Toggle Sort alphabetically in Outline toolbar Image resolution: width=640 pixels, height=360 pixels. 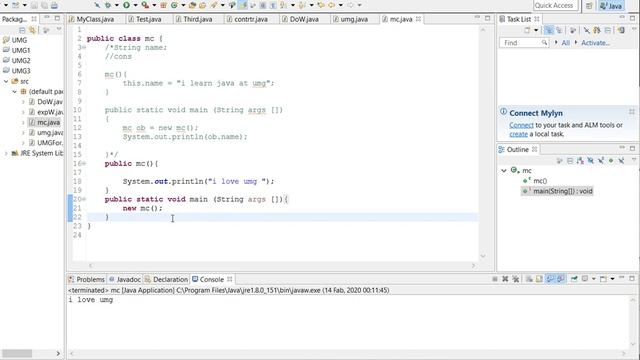580,160
